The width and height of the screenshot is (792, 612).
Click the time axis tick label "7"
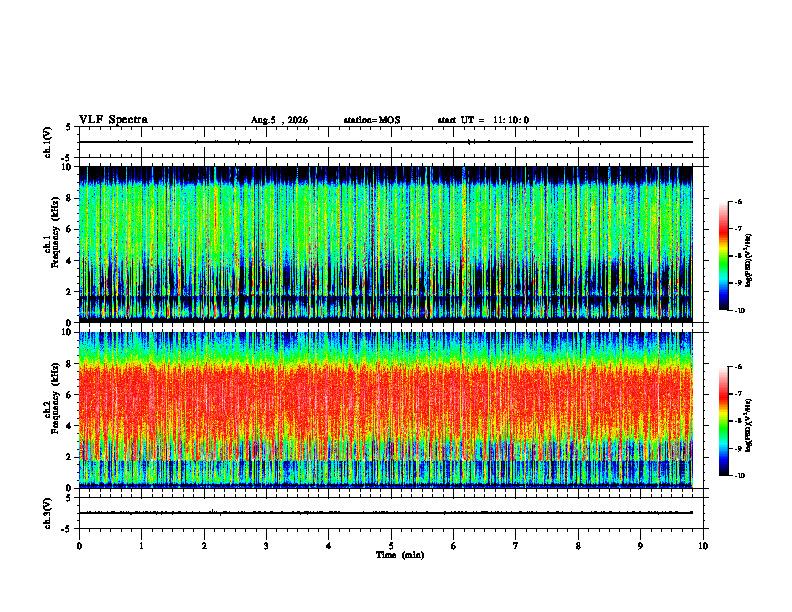coord(516,546)
